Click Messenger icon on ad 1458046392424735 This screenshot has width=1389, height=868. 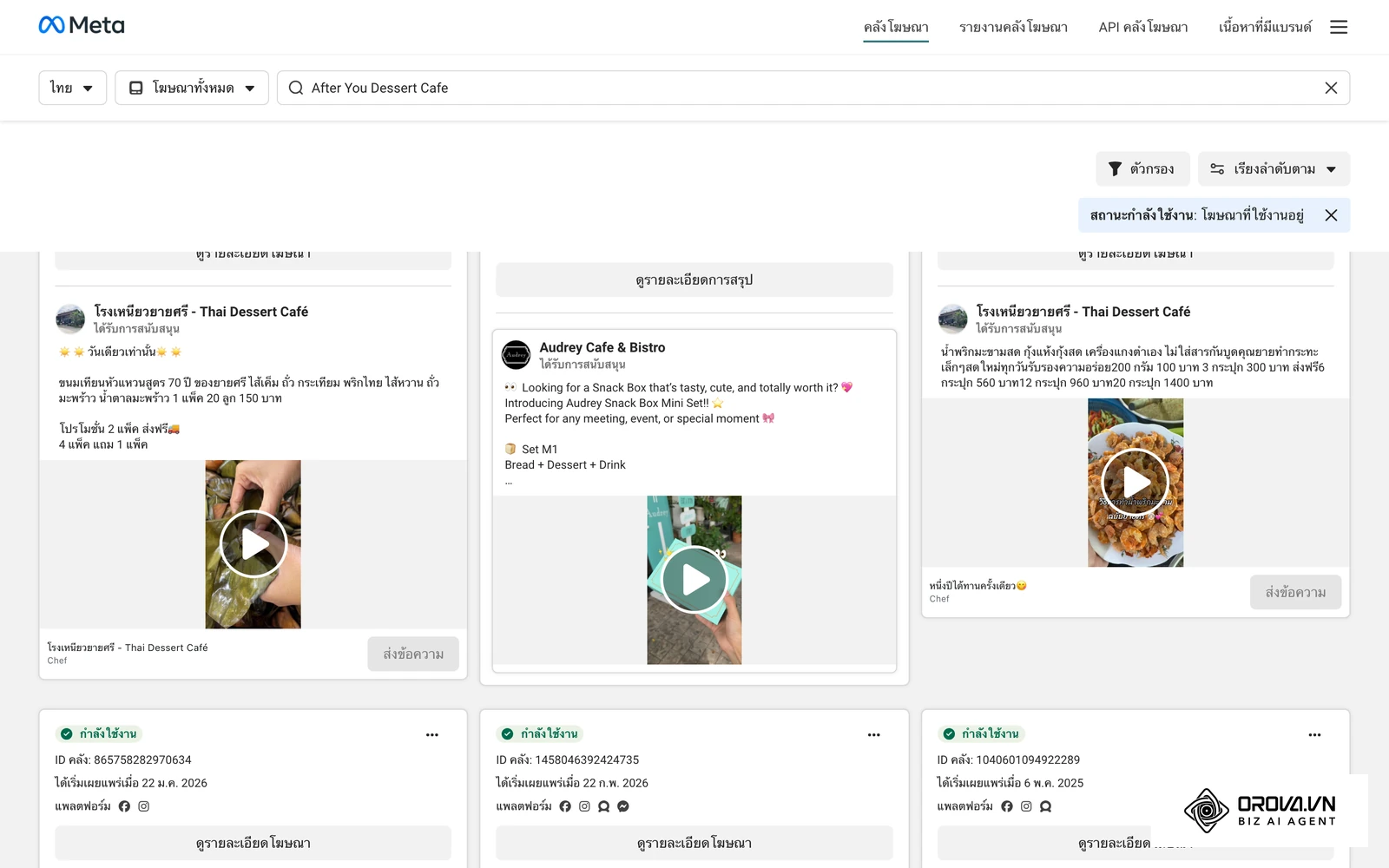click(623, 806)
